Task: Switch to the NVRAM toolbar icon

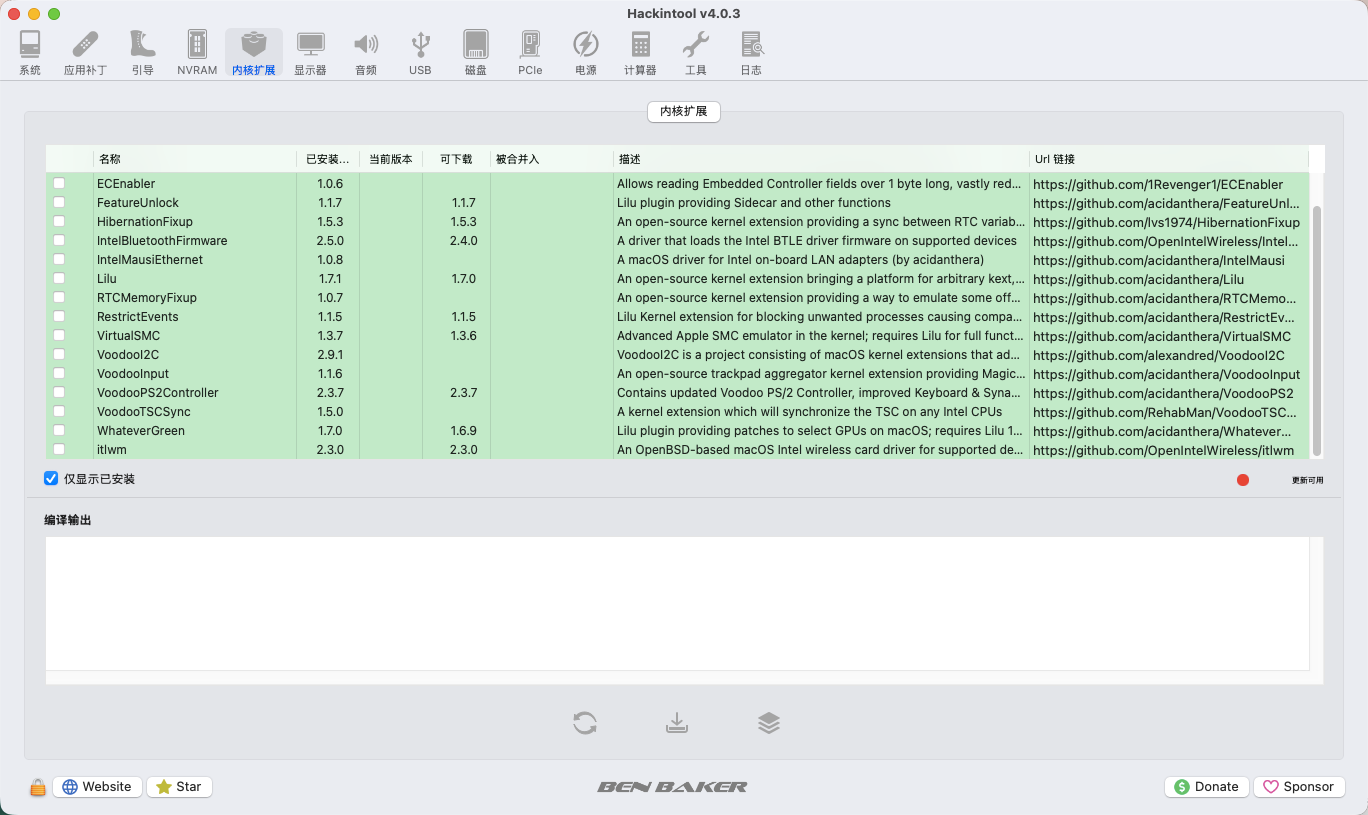Action: click(x=197, y=53)
